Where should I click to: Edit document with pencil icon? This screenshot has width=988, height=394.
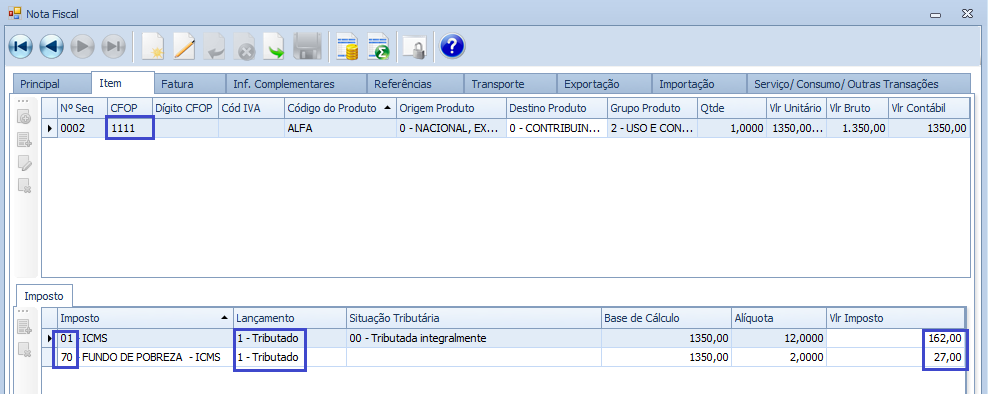tap(184, 47)
